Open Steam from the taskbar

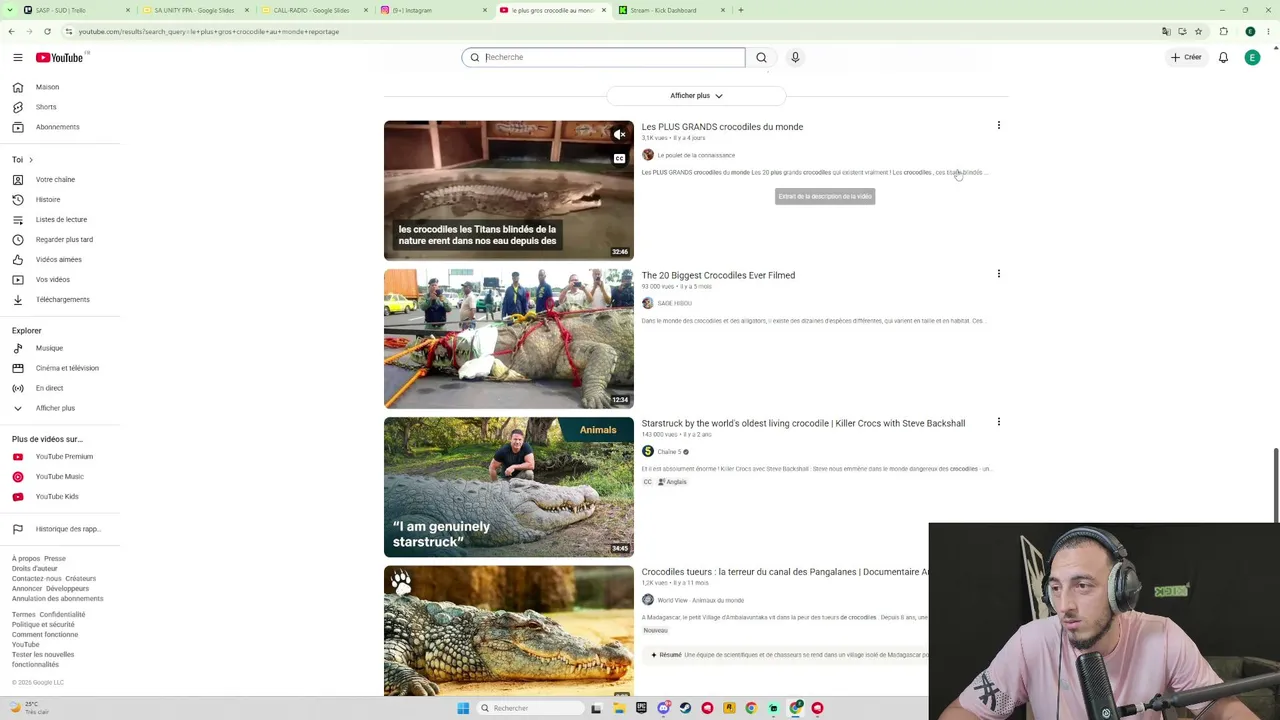685,708
